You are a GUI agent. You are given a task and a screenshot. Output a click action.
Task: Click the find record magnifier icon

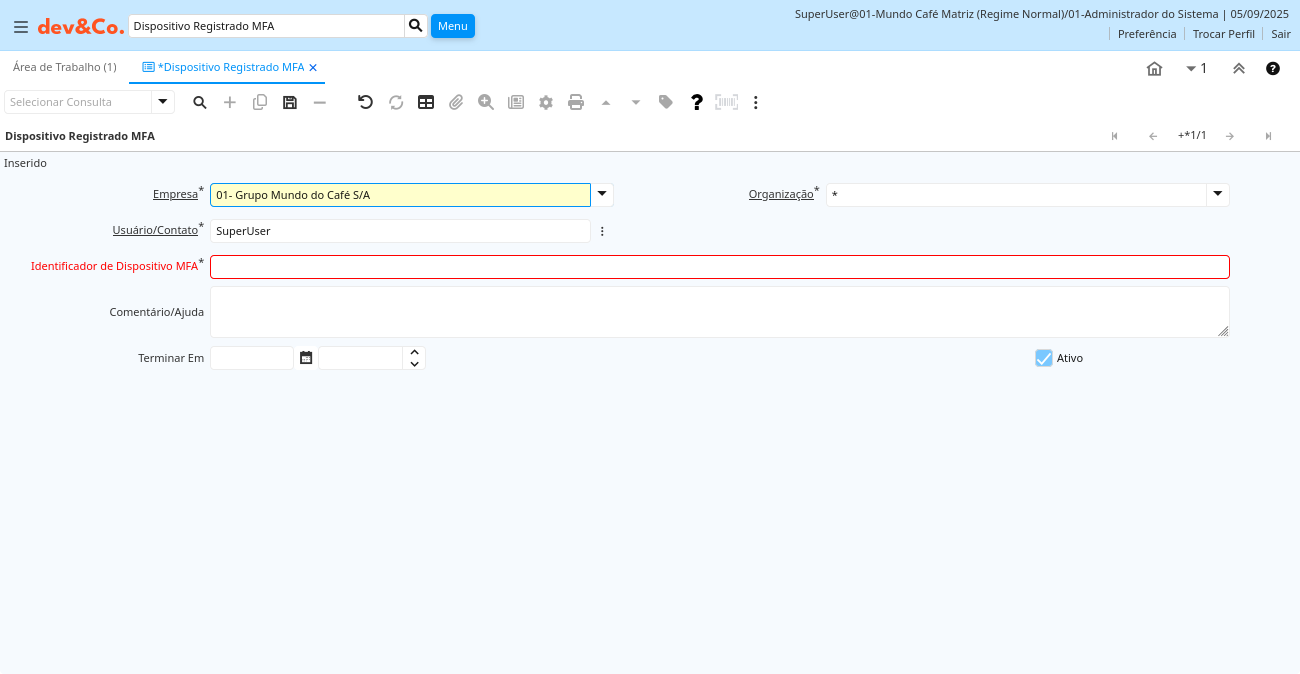(200, 102)
